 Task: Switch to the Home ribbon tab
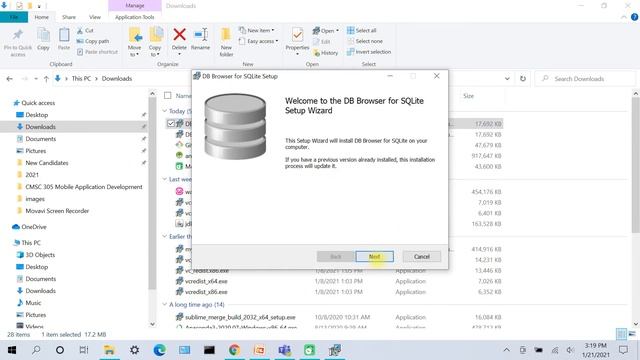point(42,17)
